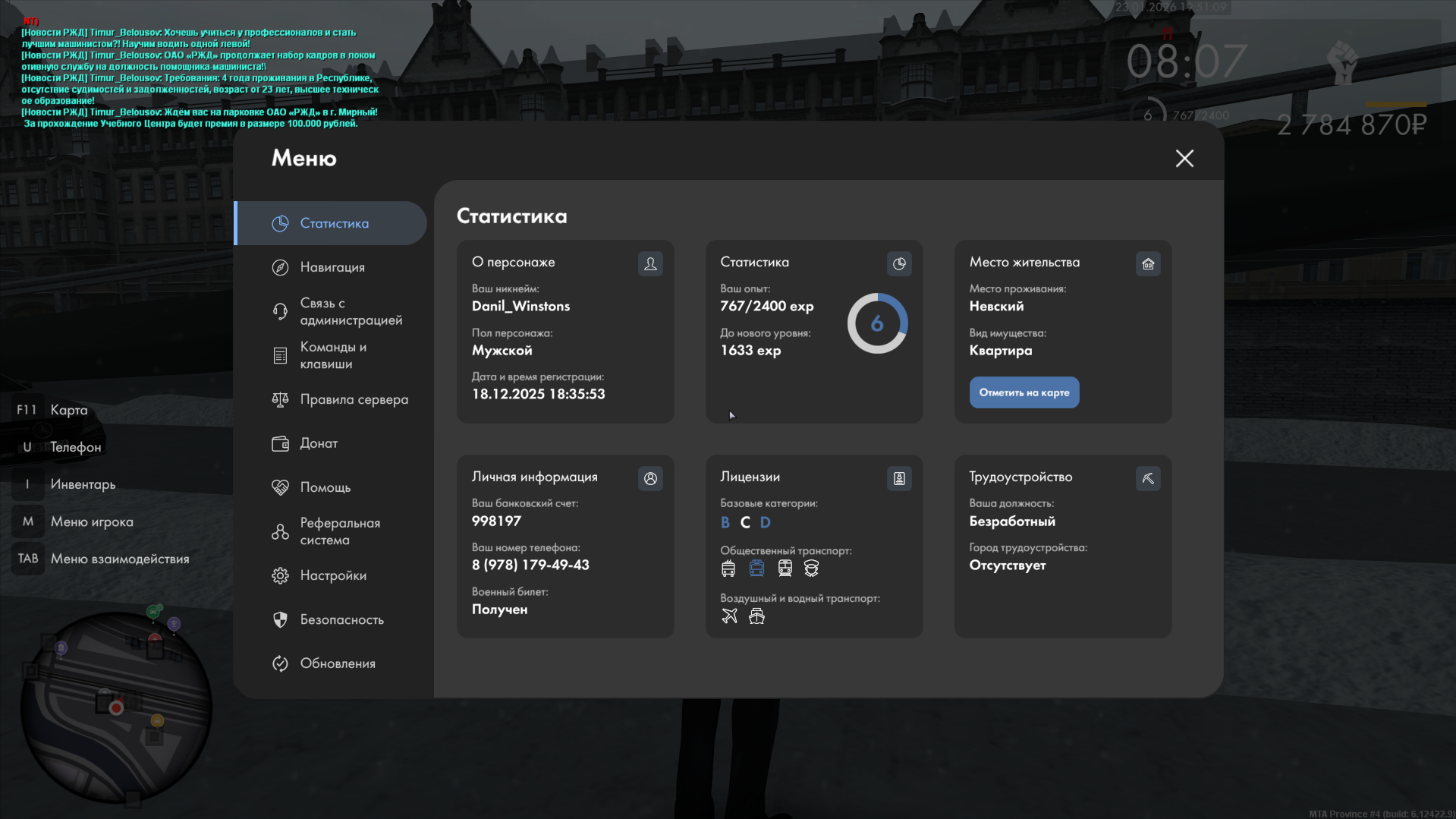Open Связь с администрацией section
Image resolution: width=1456 pixels, height=819 pixels.
351,311
